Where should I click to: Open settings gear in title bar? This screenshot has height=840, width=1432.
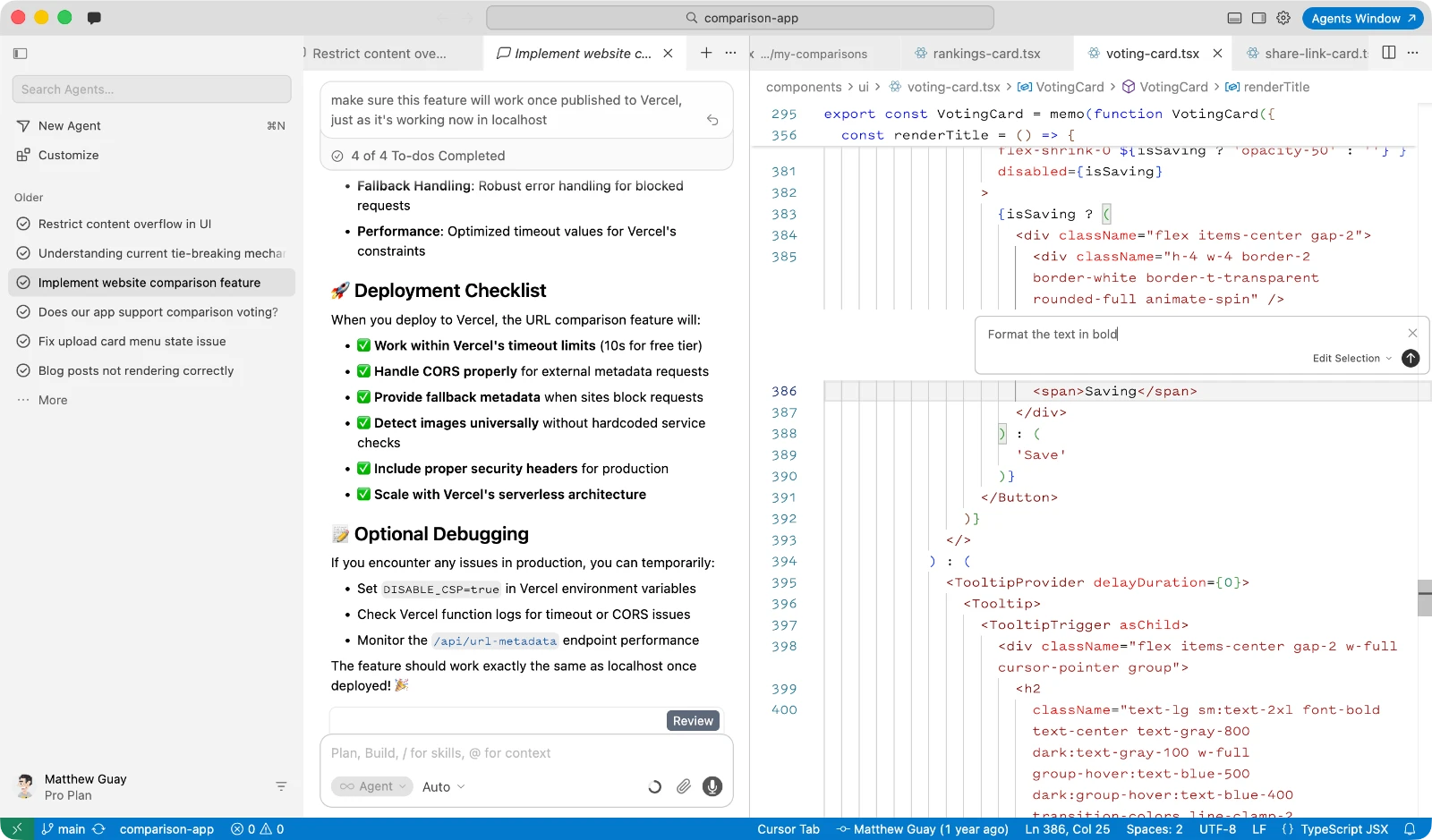click(x=1283, y=18)
